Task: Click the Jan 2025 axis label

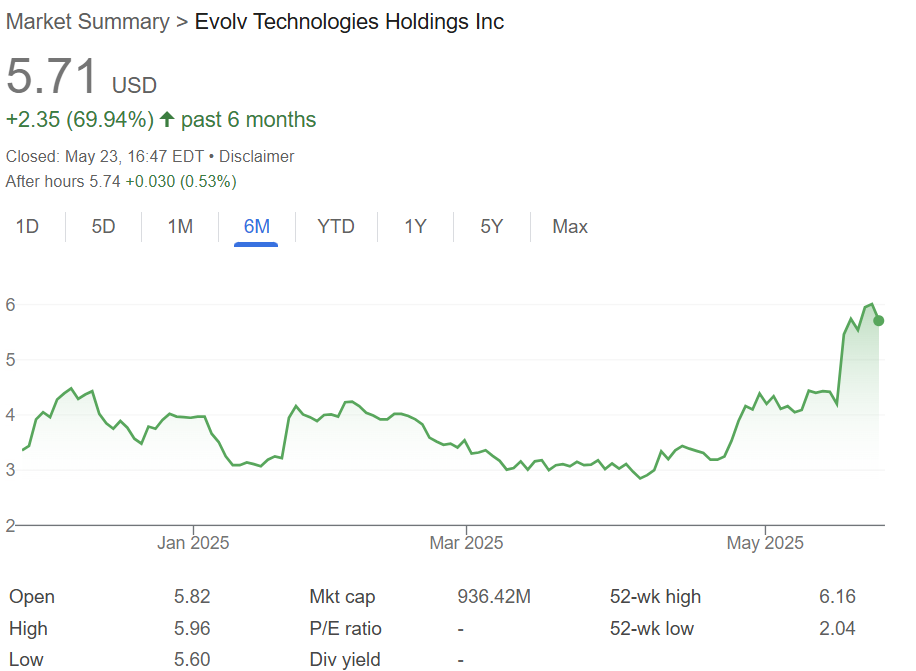Action: pos(193,543)
